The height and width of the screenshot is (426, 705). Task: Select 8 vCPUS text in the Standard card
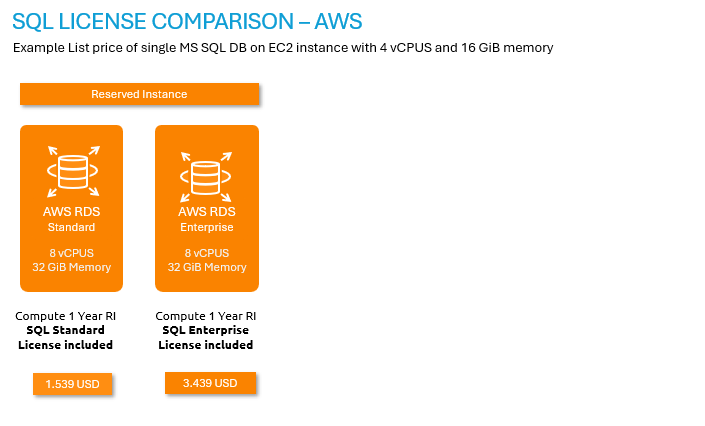(x=72, y=253)
